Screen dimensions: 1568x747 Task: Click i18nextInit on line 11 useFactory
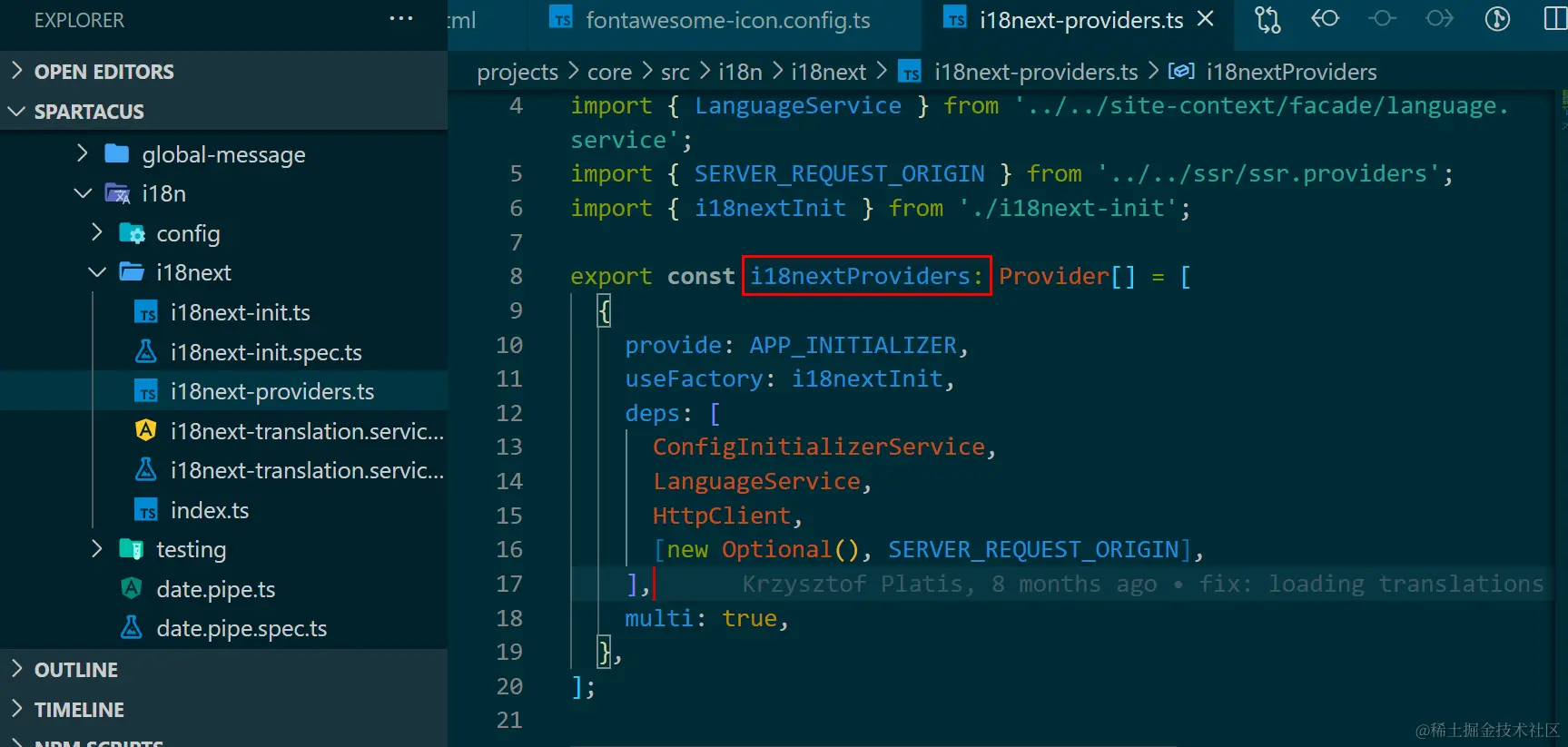click(867, 378)
